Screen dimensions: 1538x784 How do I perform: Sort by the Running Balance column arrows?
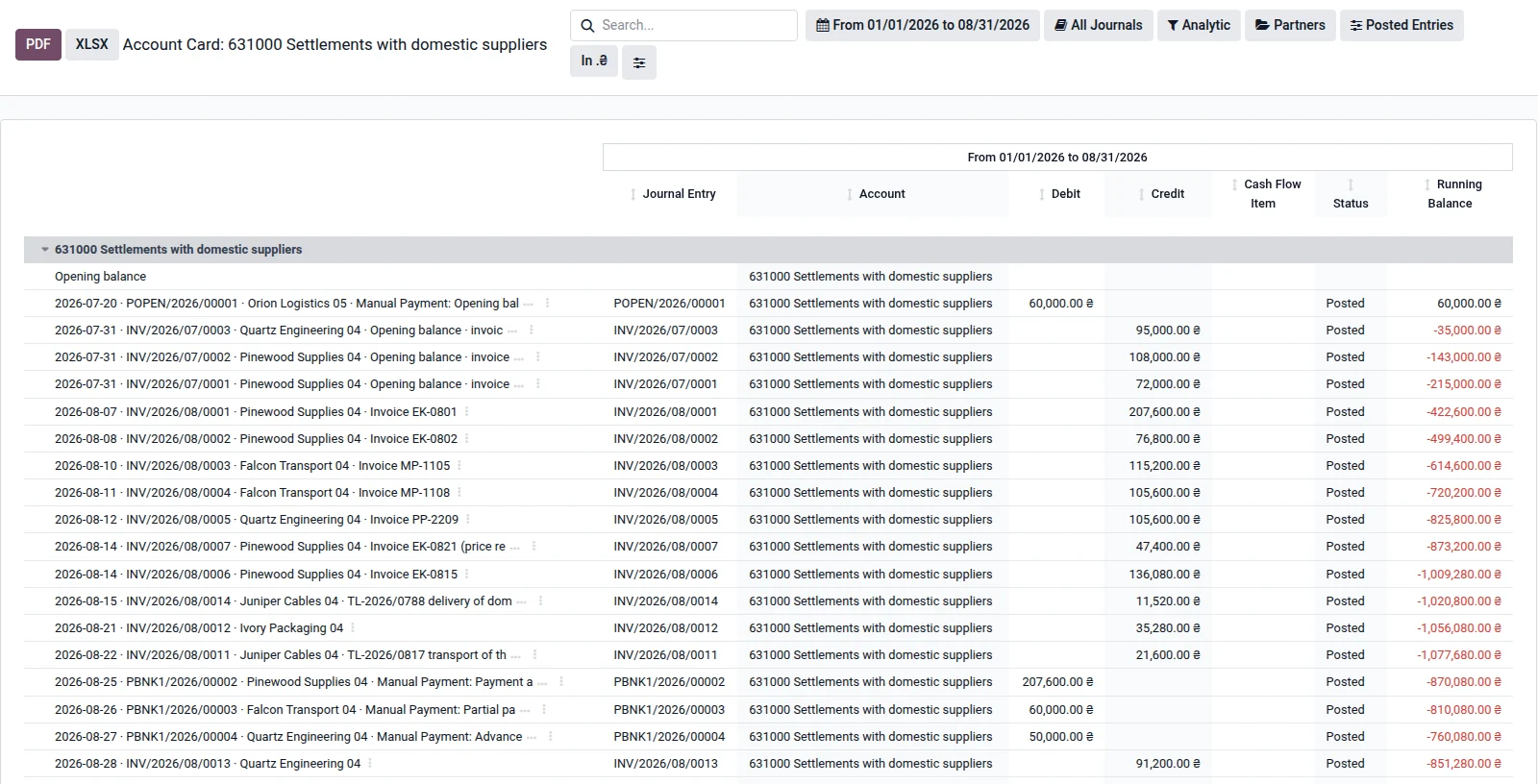pos(1426,184)
